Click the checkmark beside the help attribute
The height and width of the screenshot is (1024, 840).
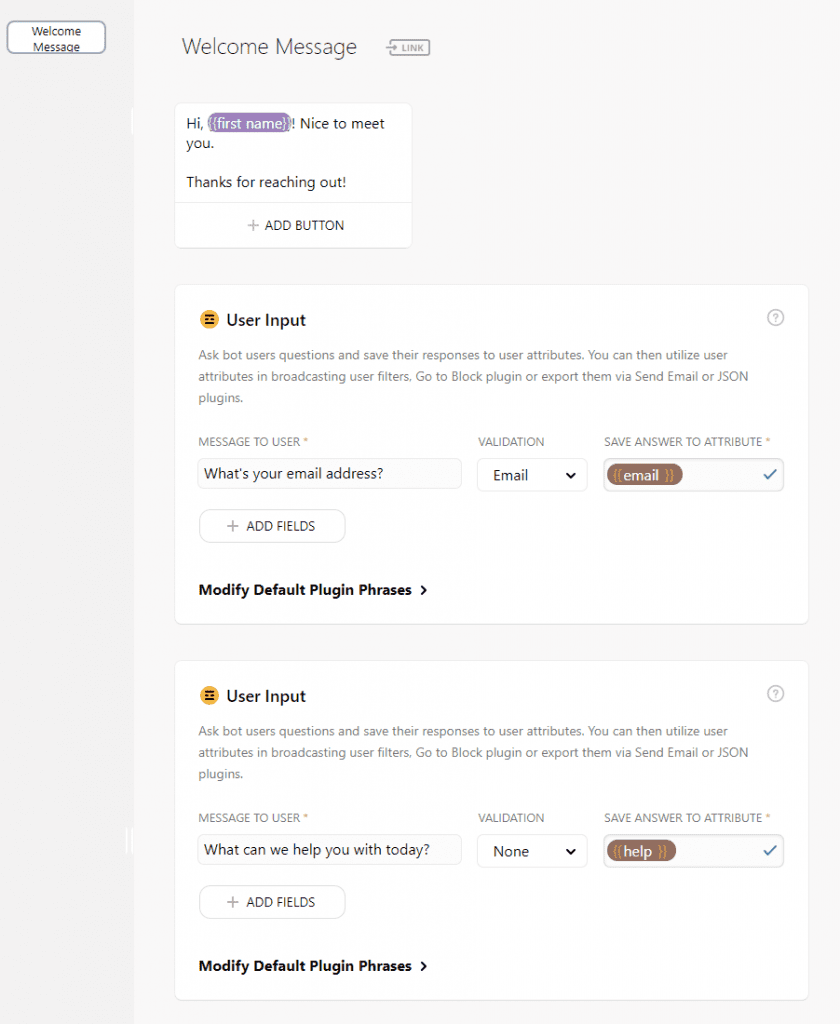[x=770, y=851]
